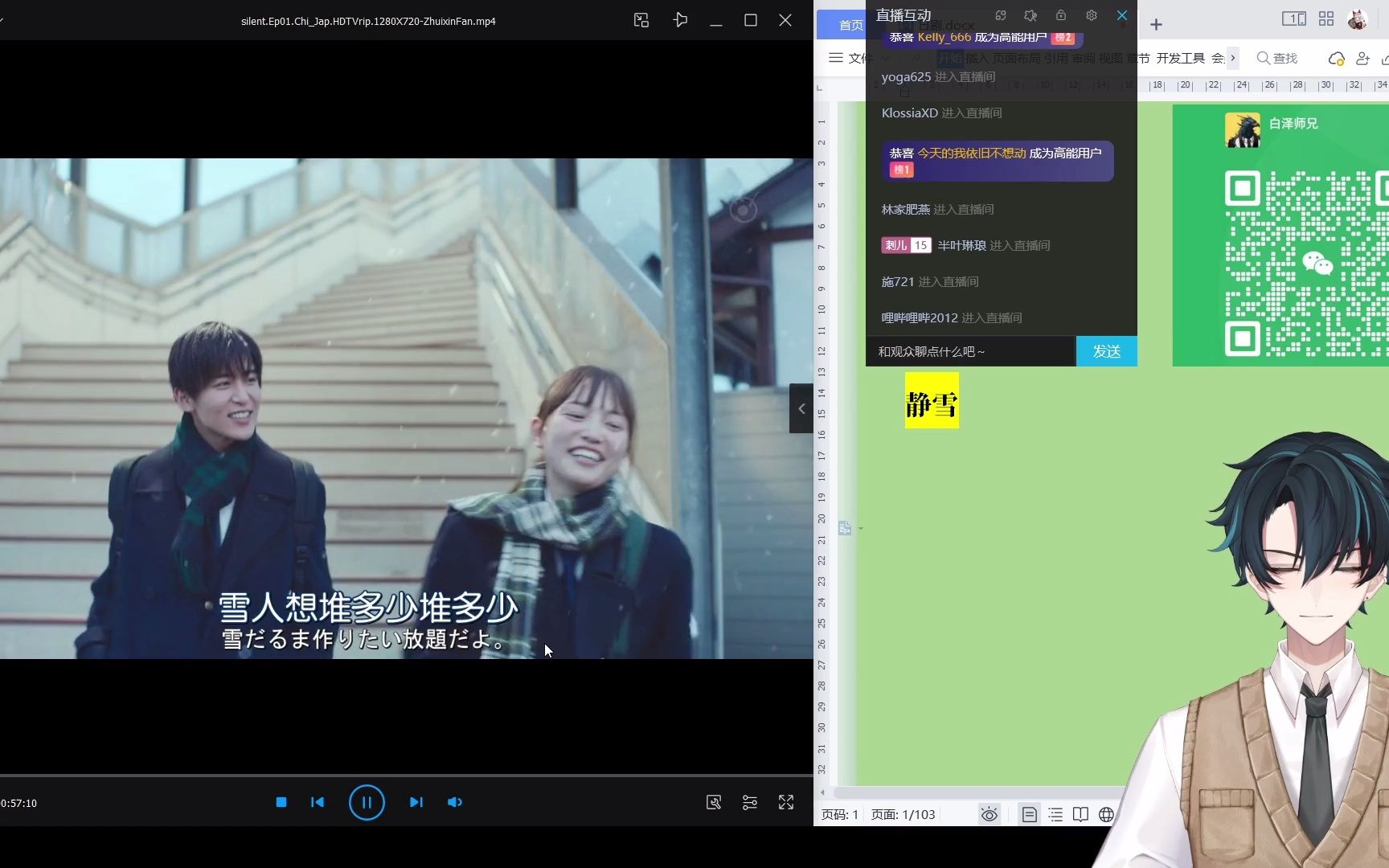
Task: Click the video progress bar
Action: pyautogui.click(x=406, y=776)
